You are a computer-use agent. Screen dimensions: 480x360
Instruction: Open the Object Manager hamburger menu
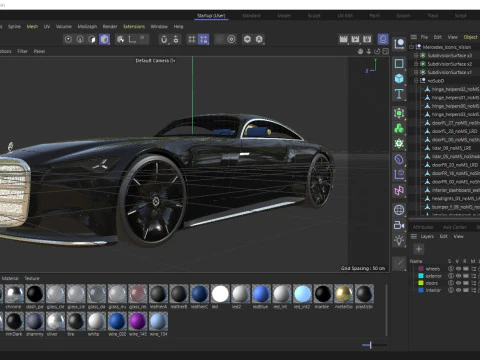pos(414,37)
